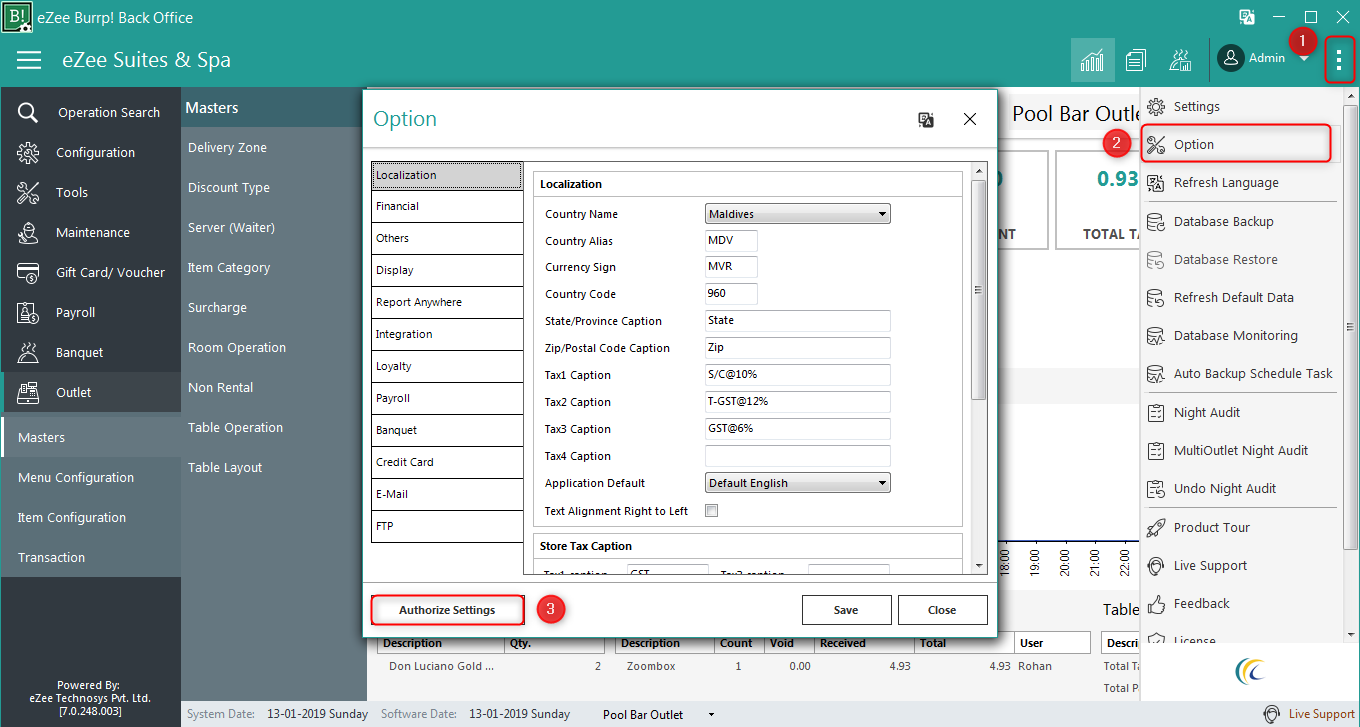Open the Pool Bar Outlet selector dropdown
The width and height of the screenshot is (1360, 727).
[712, 715]
